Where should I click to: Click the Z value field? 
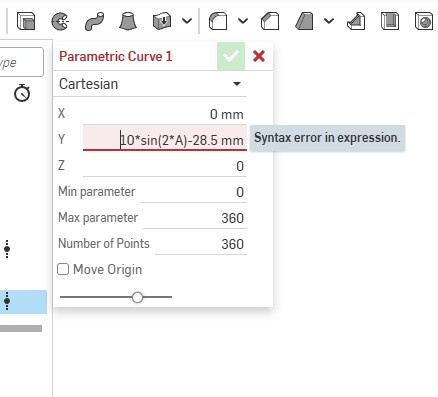pos(165,166)
